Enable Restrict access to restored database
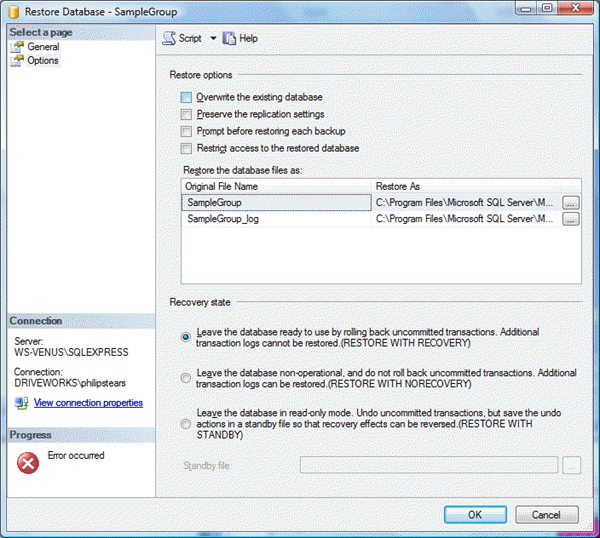Viewport: 600px width, 538px height. pos(186,149)
